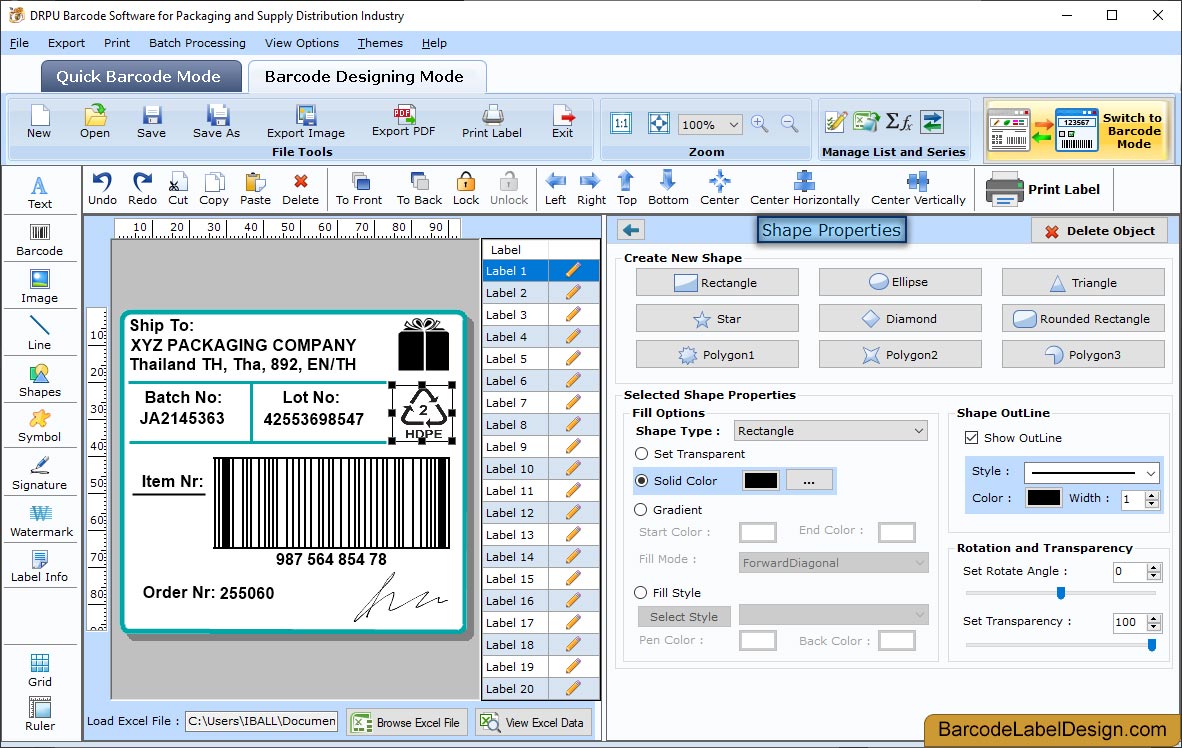Click the zoom in magnifier
This screenshot has width=1182, height=748.
tap(759, 124)
